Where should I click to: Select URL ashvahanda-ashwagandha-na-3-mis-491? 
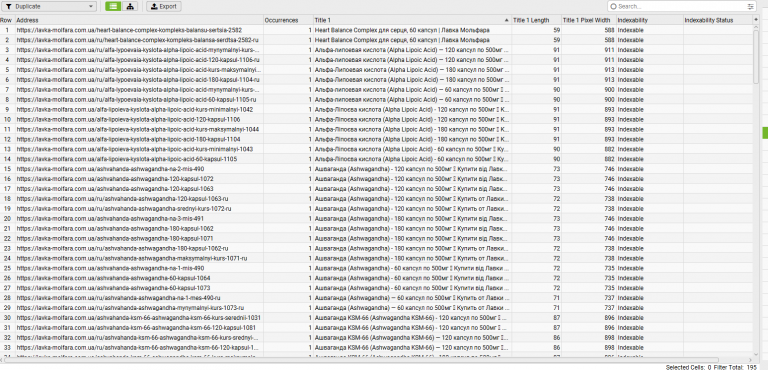pyautogui.click(x=110, y=219)
